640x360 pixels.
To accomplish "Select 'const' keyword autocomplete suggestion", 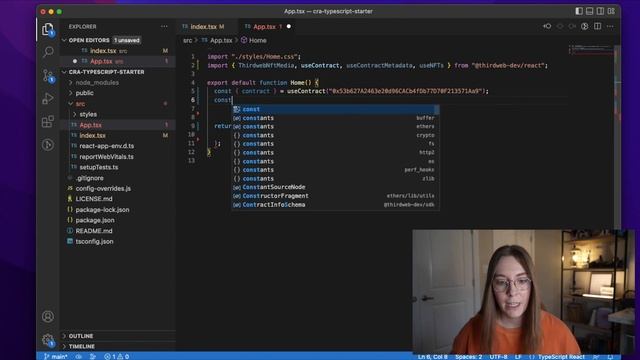I will tap(336, 109).
